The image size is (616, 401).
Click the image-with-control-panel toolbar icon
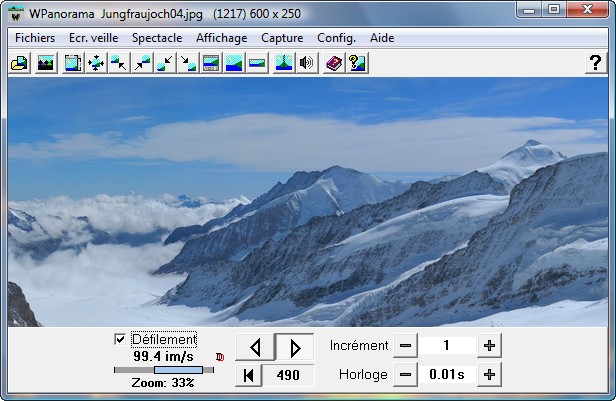tap(211, 63)
